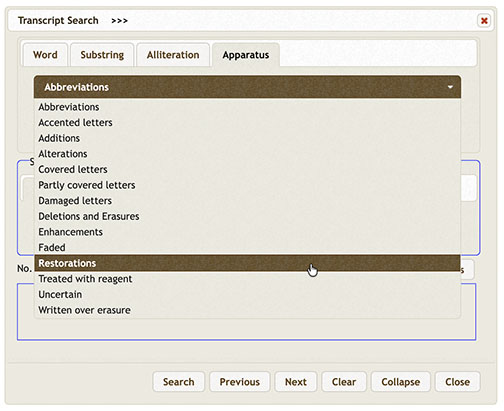504x411 pixels.
Task: Click the dropdown arrow on the Abbreviations selector
Action: pyautogui.click(x=450, y=87)
